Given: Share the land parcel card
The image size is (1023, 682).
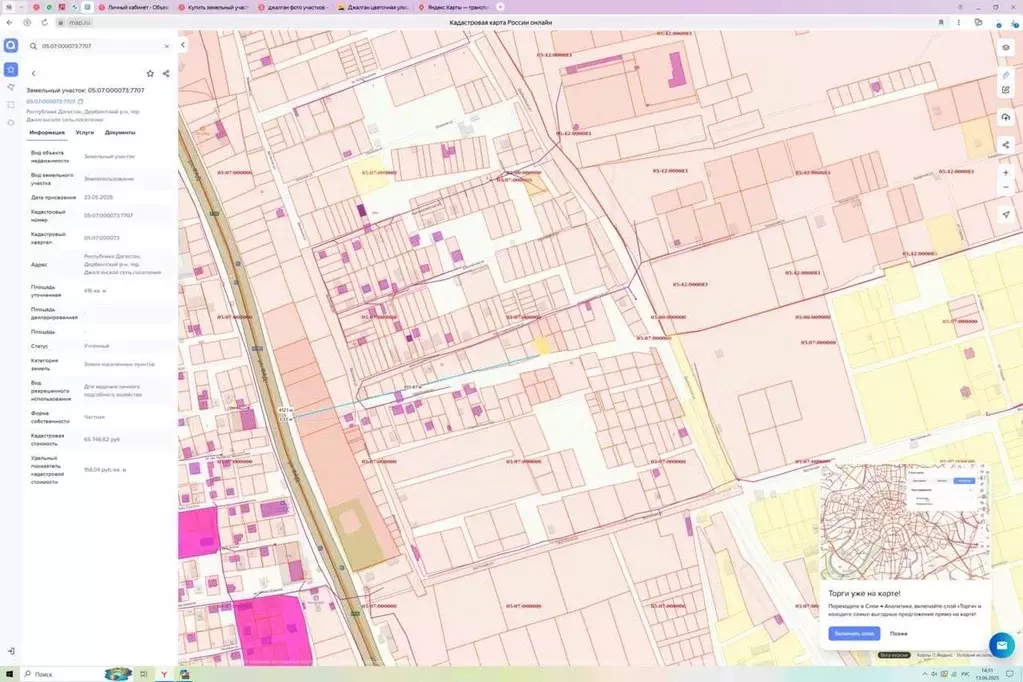Looking at the screenshot, I should tap(166, 74).
